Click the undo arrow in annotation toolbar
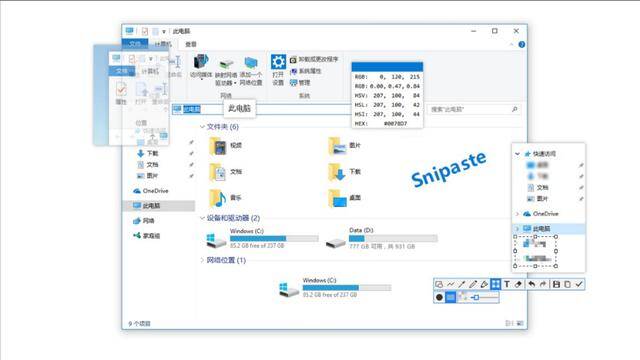This screenshot has height=360, width=640. (x=531, y=284)
